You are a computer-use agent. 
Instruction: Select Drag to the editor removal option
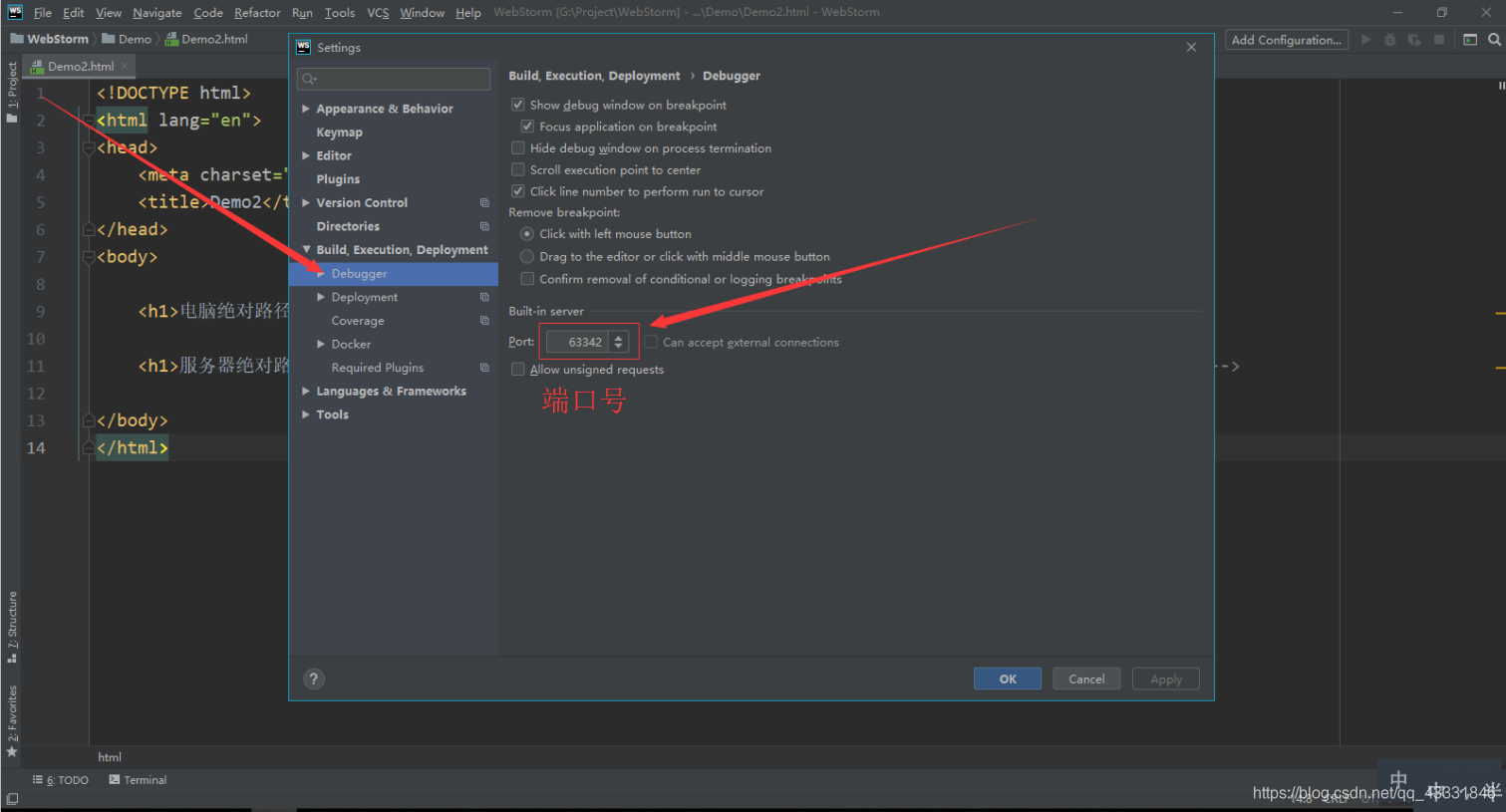coord(527,256)
